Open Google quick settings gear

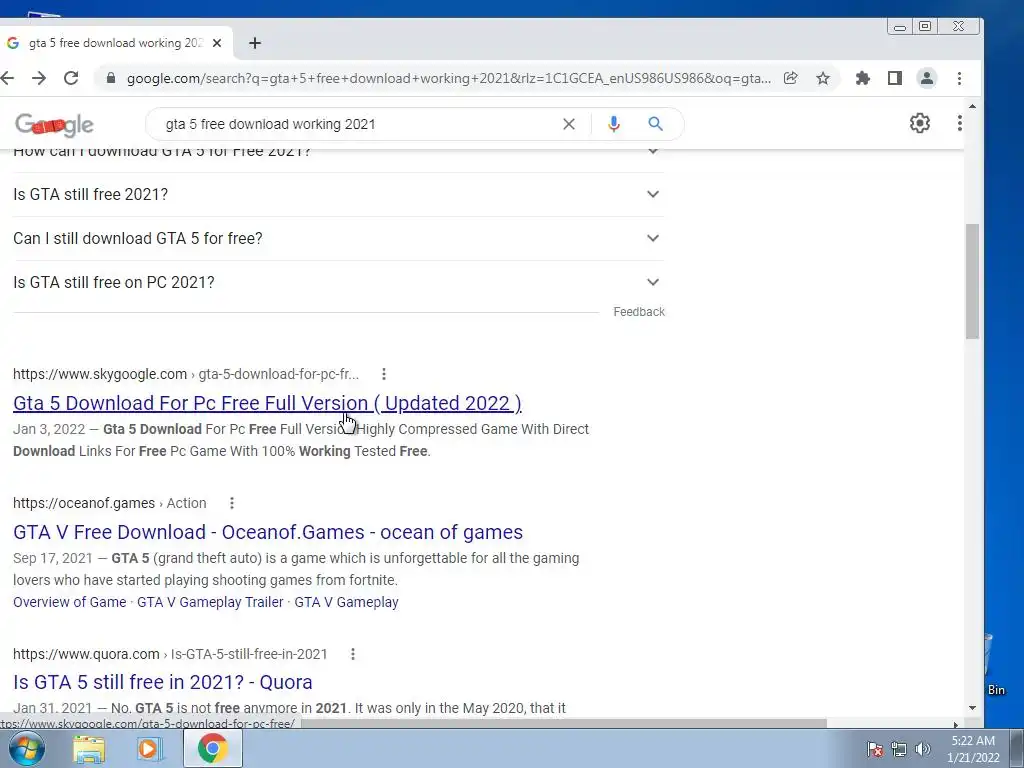(x=920, y=123)
